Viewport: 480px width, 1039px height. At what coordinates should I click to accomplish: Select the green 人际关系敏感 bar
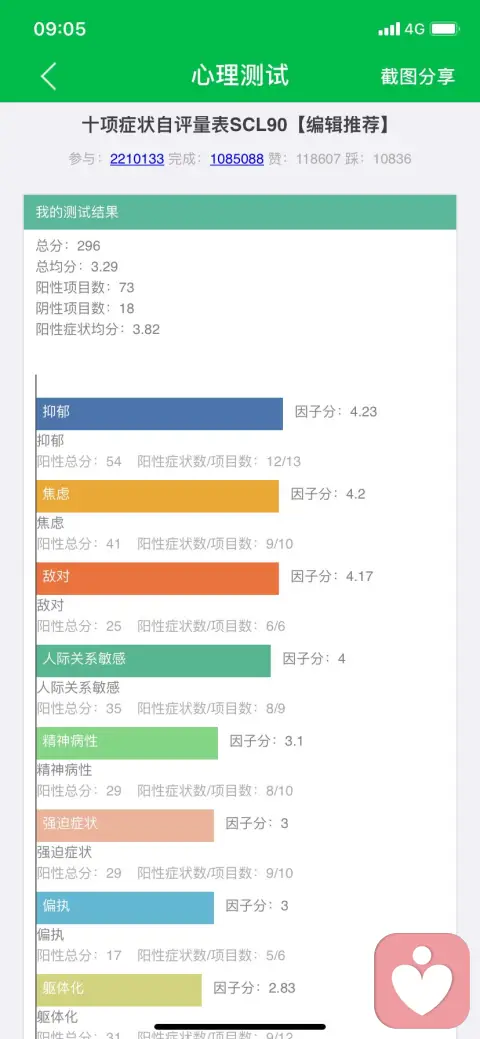153,661
